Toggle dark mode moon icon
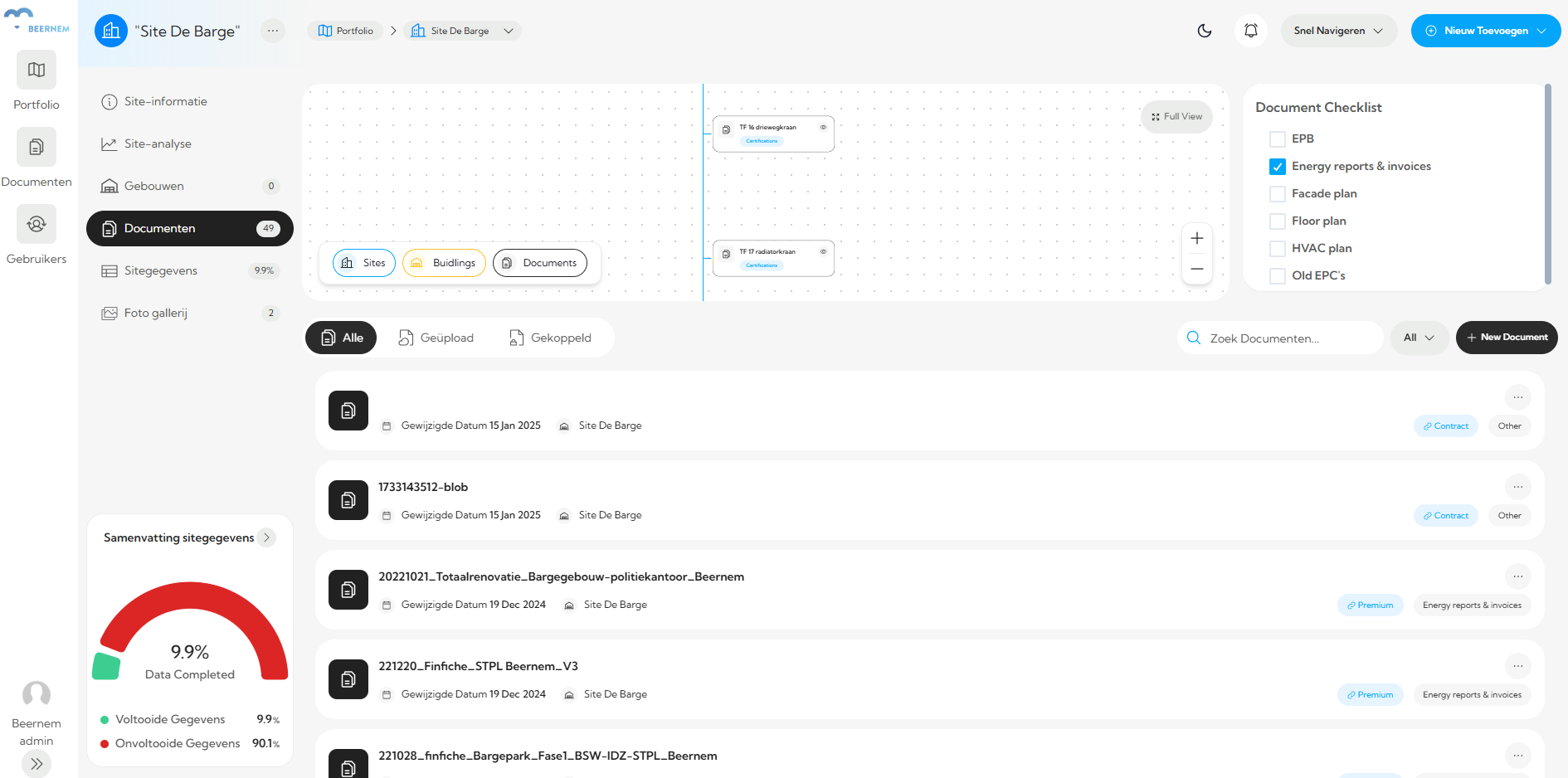Screen dimensions: 1568x778 point(1205,31)
